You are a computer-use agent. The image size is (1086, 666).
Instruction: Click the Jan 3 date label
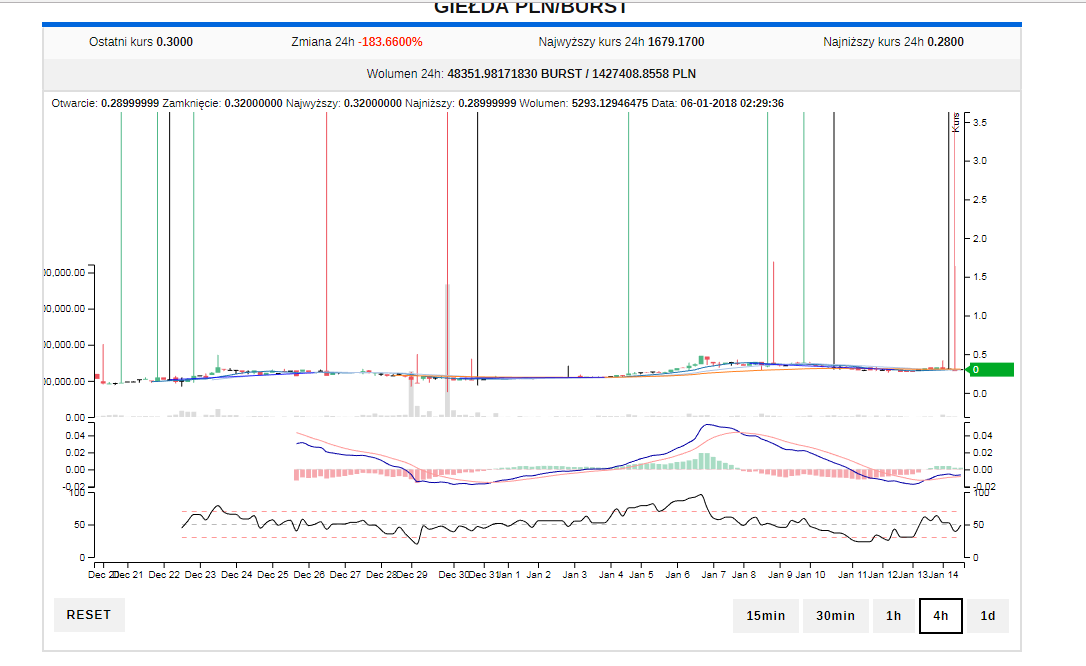tap(575, 575)
